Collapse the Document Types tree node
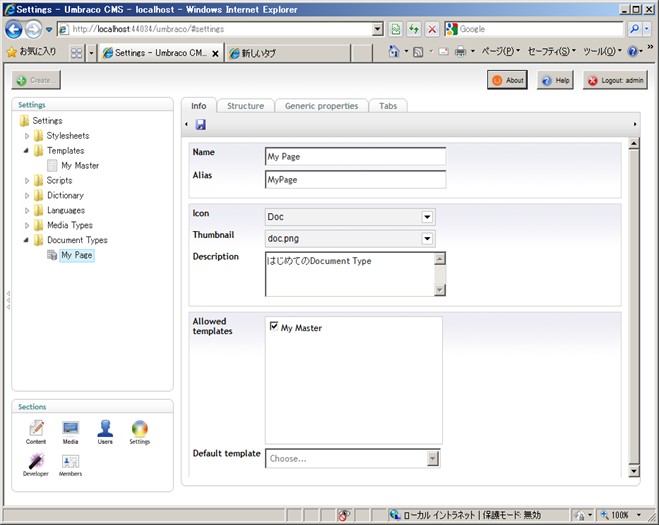The image size is (659, 525). pyautogui.click(x=26, y=240)
